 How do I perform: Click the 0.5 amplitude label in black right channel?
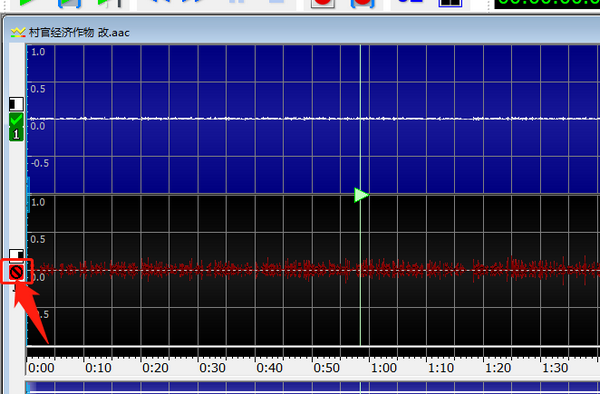tap(38, 239)
